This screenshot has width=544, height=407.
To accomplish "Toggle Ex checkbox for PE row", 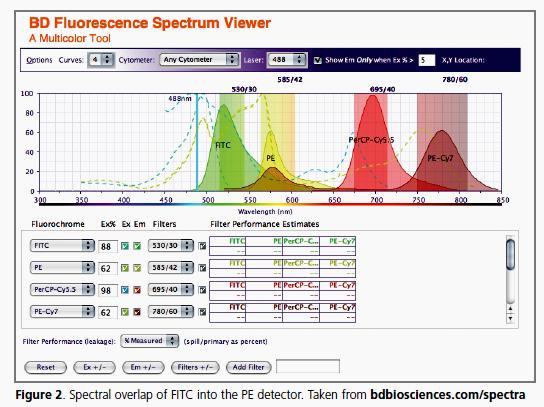I will (x=125, y=268).
